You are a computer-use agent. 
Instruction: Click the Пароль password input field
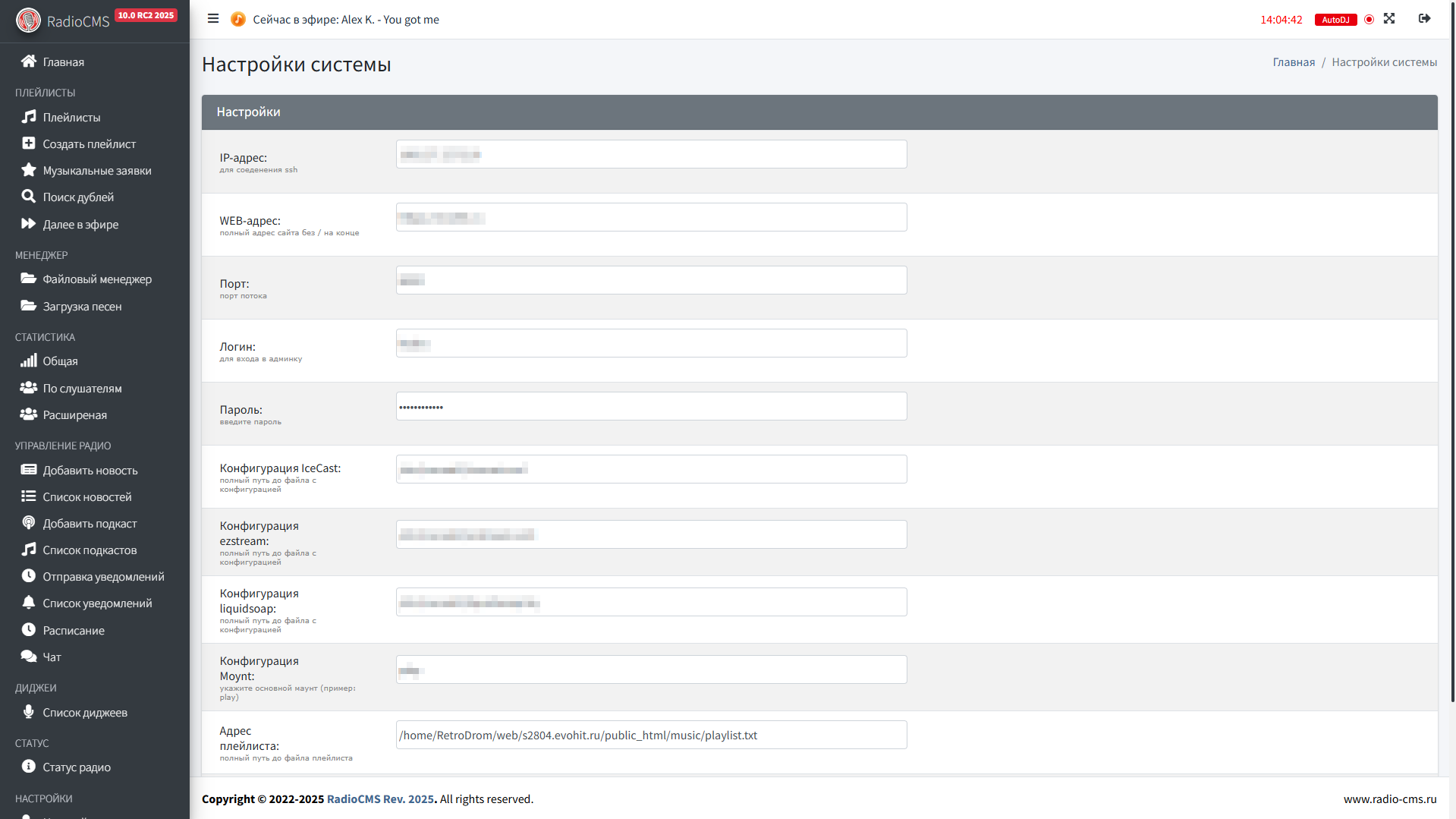(651, 407)
